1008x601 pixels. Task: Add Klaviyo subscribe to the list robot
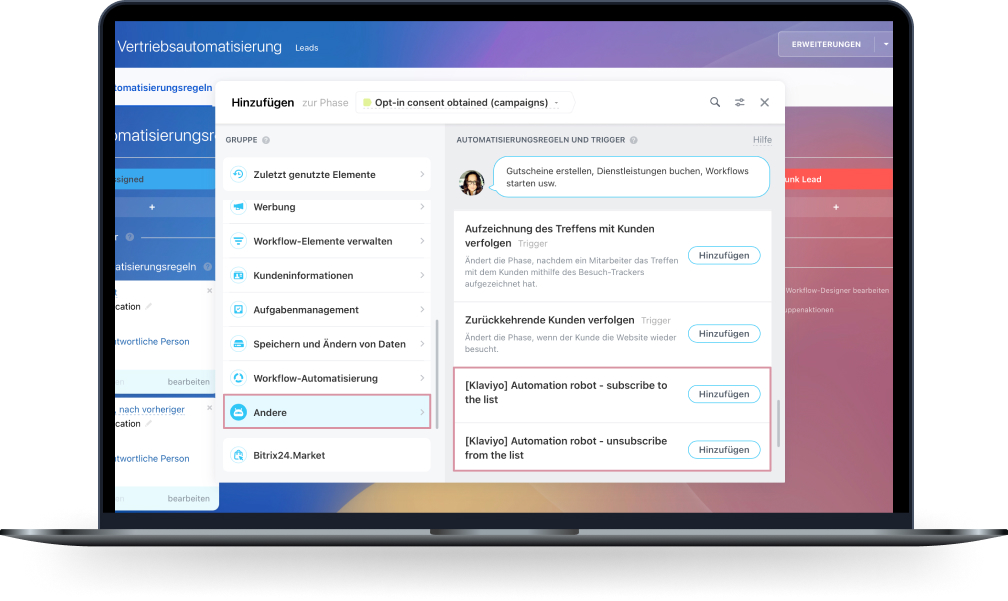[x=723, y=394]
